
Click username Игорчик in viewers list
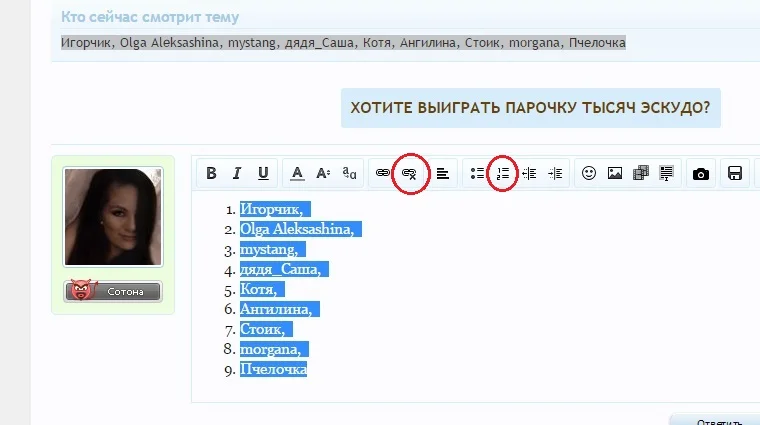(x=86, y=43)
